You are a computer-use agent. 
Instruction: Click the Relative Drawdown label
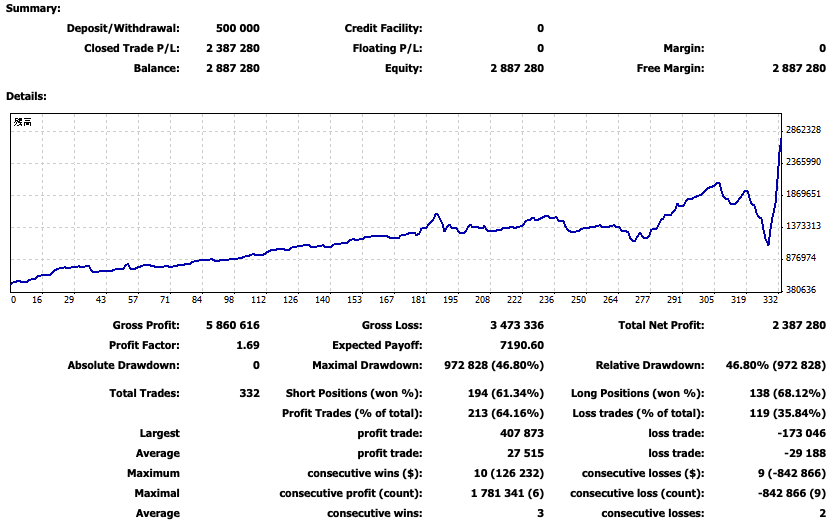point(649,365)
